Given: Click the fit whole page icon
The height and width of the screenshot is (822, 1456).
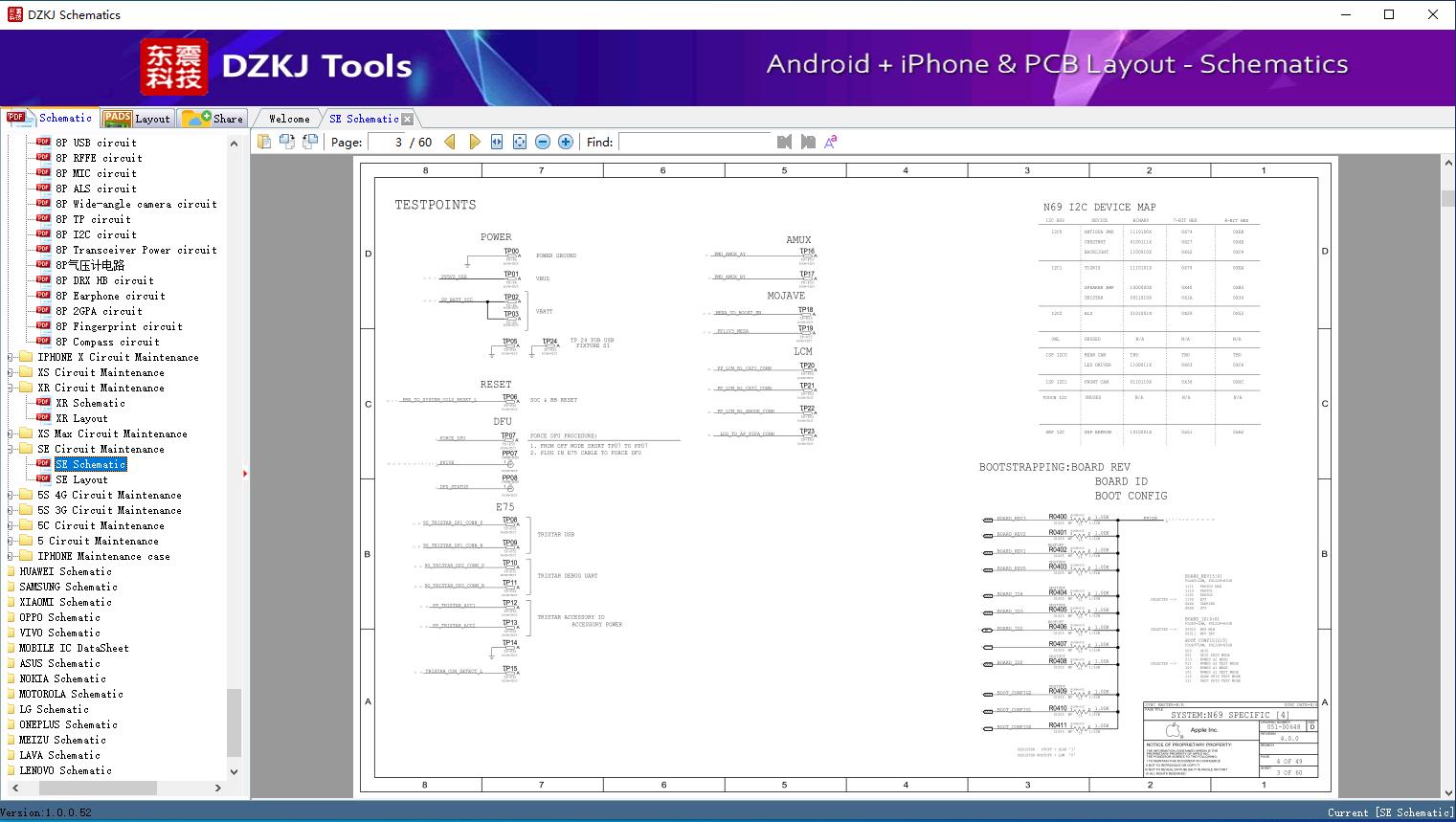Looking at the screenshot, I should click(520, 142).
